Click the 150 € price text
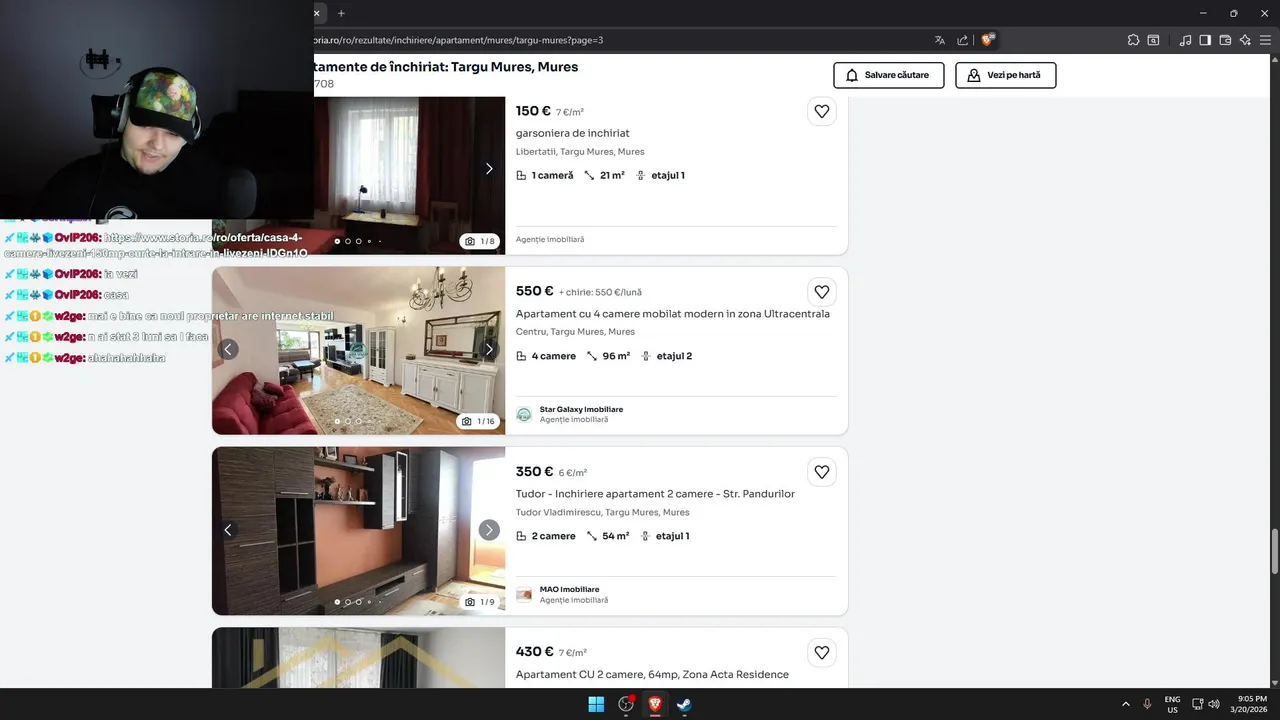 533,111
